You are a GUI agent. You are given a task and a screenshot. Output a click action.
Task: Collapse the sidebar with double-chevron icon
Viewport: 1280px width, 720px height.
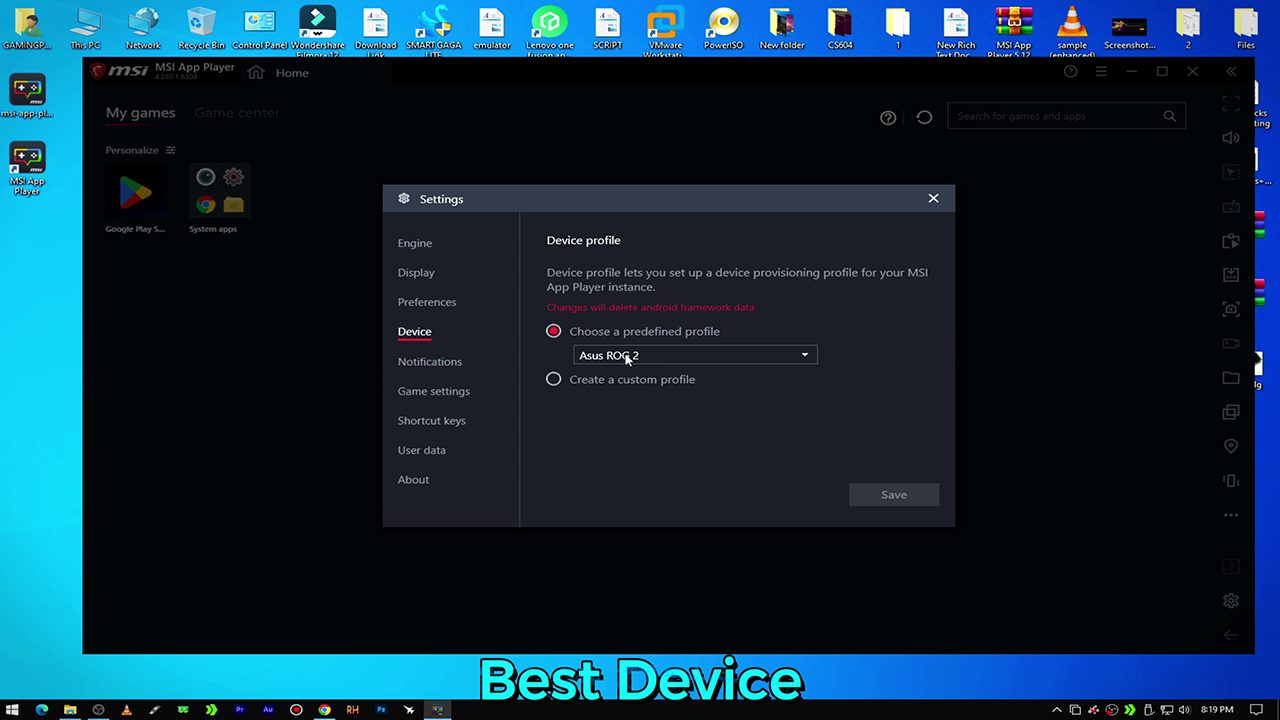(x=1231, y=72)
